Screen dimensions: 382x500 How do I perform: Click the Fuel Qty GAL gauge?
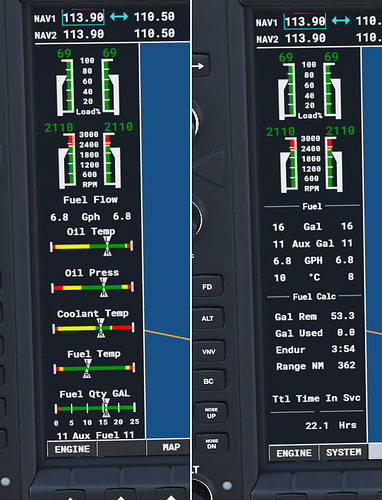[95, 408]
